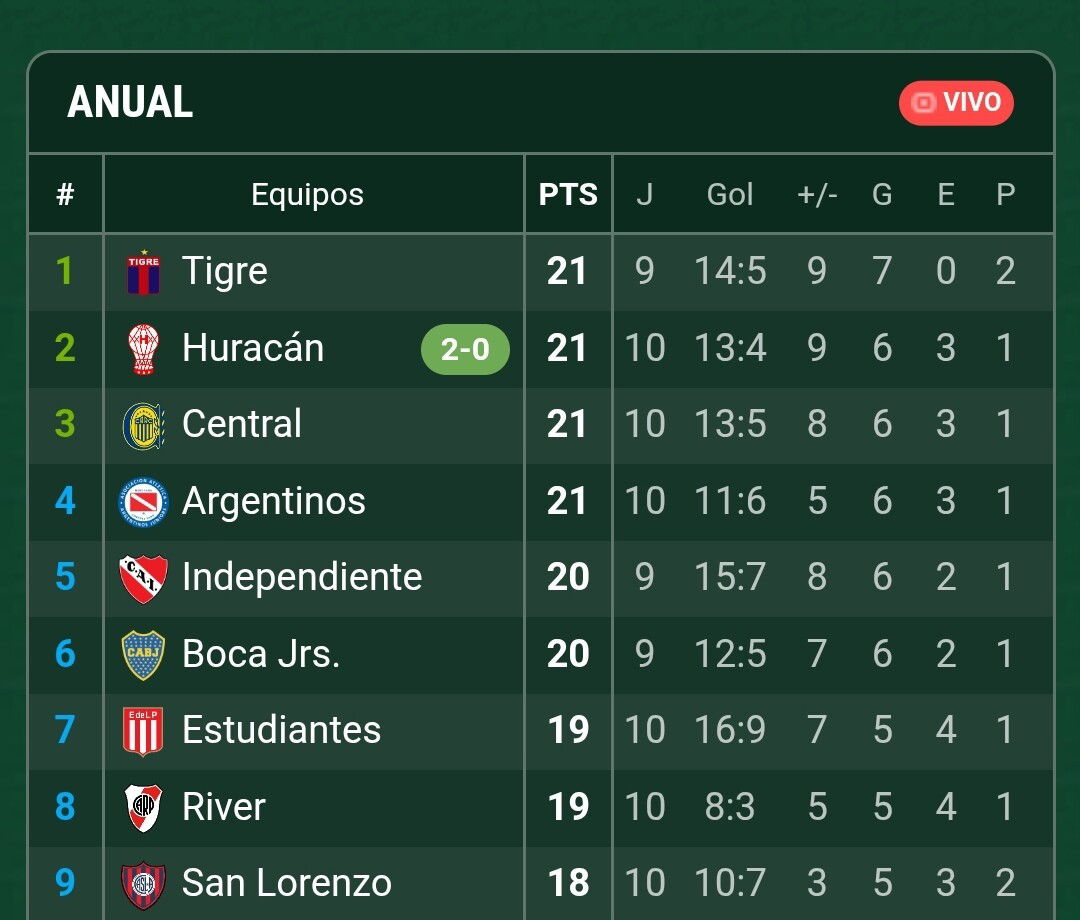Click the Argentinos Juniors crest

pyautogui.click(x=143, y=502)
